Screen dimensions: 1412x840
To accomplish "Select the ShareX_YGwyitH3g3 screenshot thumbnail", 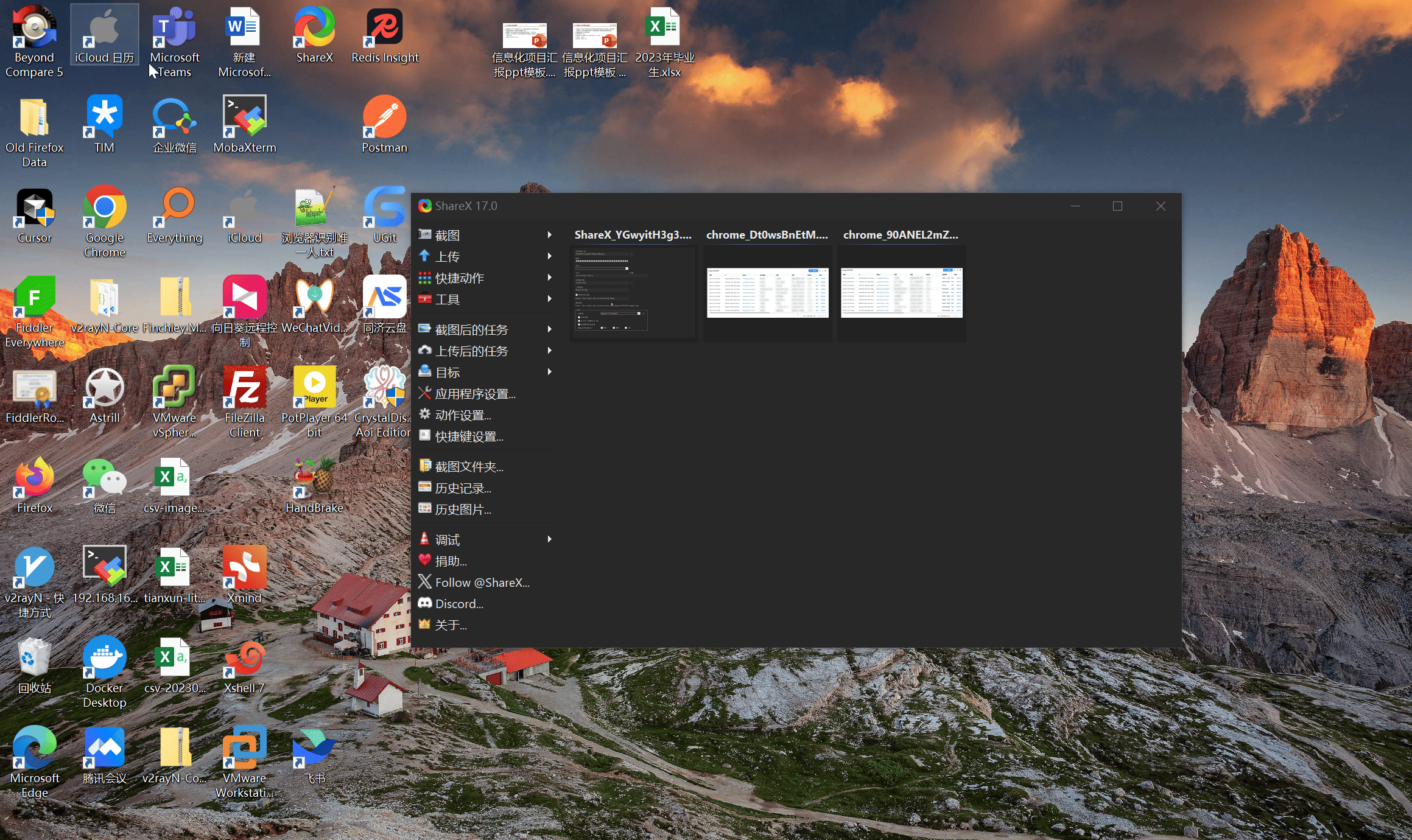I will coord(633,293).
